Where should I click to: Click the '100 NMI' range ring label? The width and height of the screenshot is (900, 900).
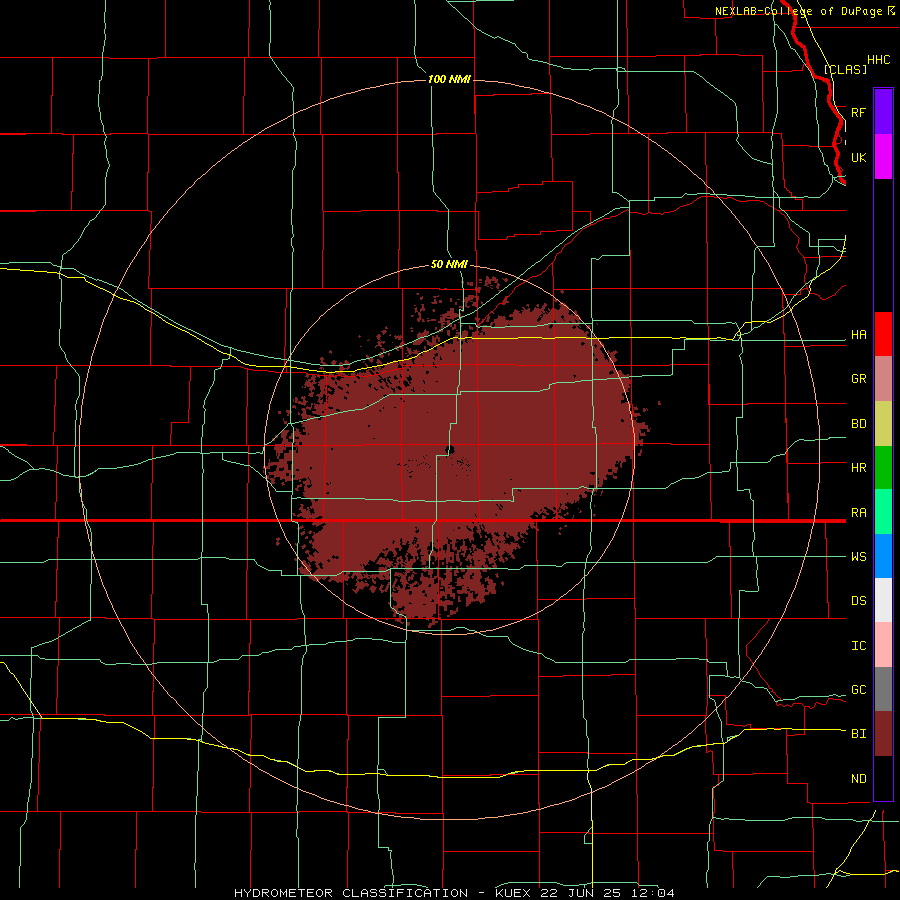click(x=449, y=79)
